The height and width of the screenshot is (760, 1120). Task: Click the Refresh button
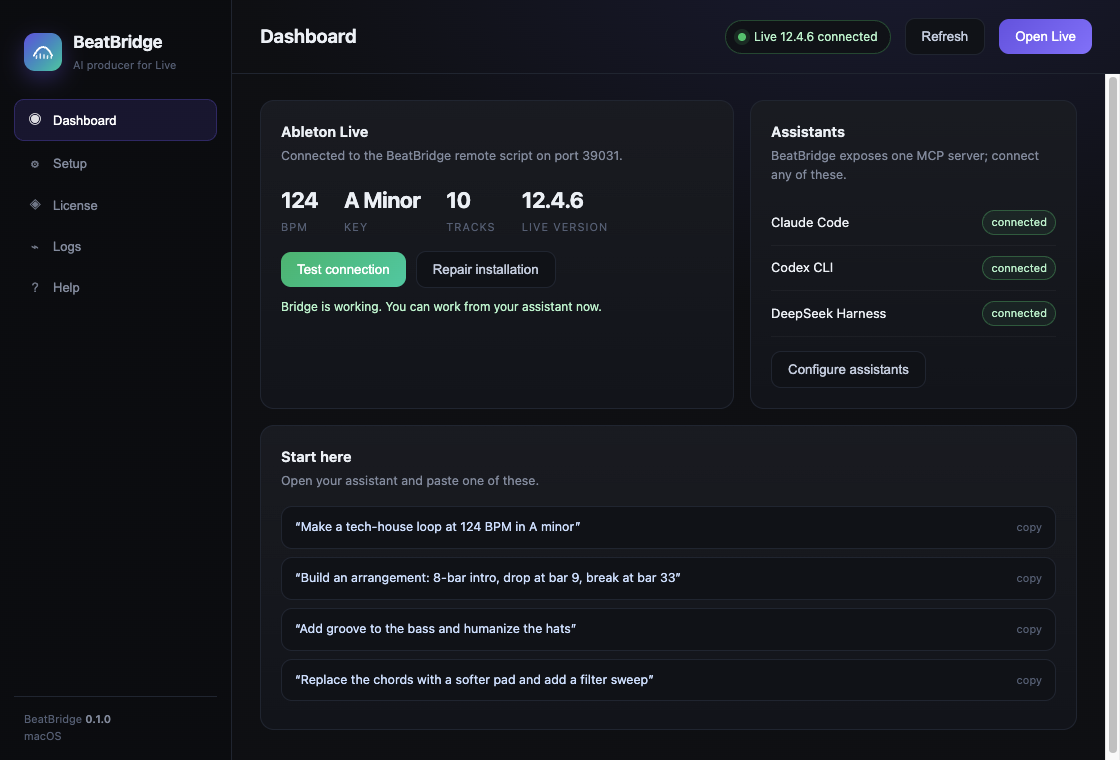(944, 36)
